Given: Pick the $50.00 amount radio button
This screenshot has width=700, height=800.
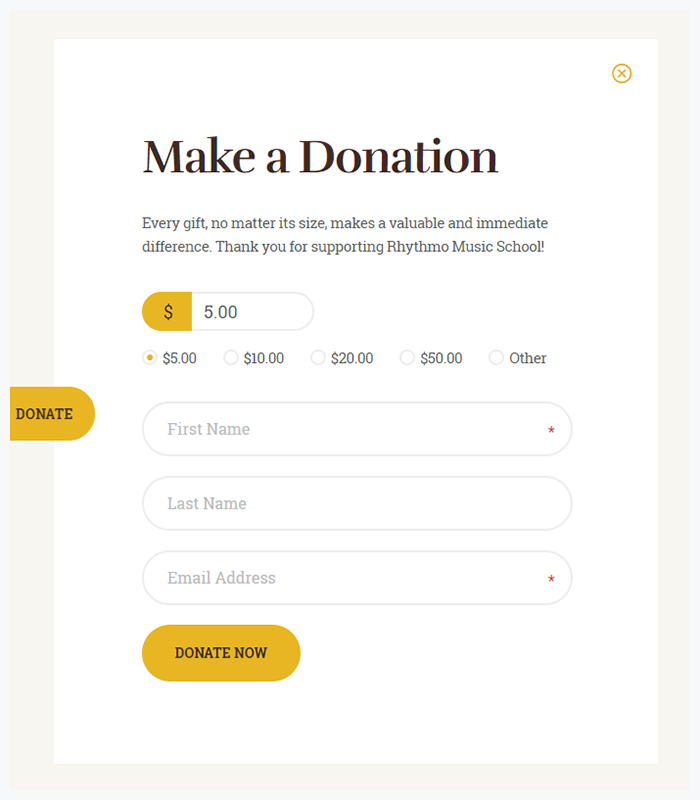Looking at the screenshot, I should (407, 357).
